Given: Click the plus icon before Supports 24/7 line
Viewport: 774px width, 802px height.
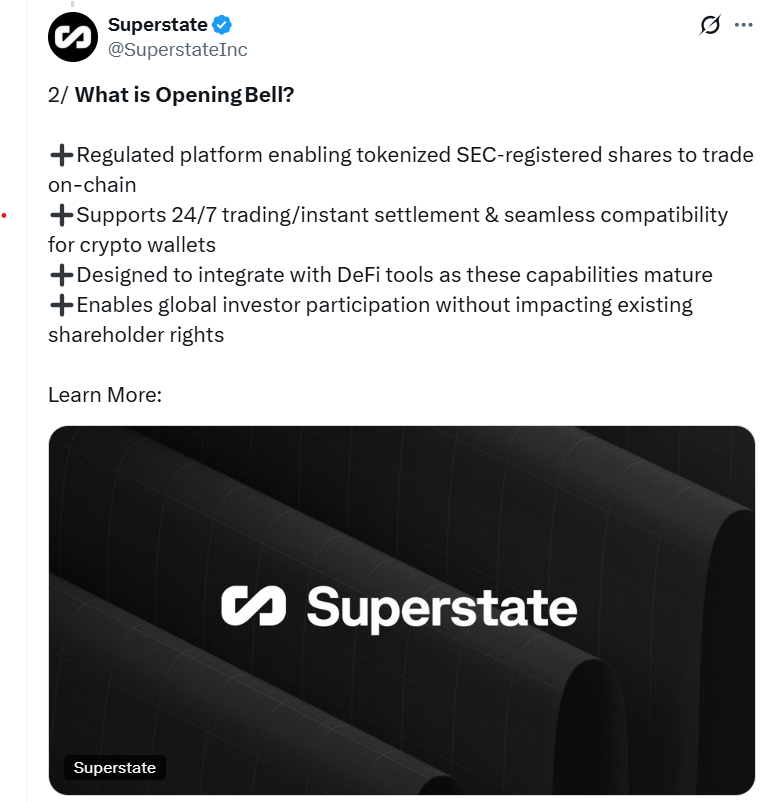Looking at the screenshot, I should coord(61,216).
